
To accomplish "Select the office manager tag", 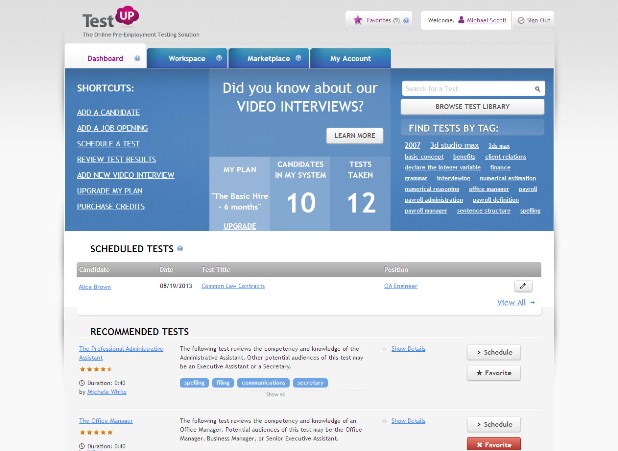I will [x=489, y=189].
